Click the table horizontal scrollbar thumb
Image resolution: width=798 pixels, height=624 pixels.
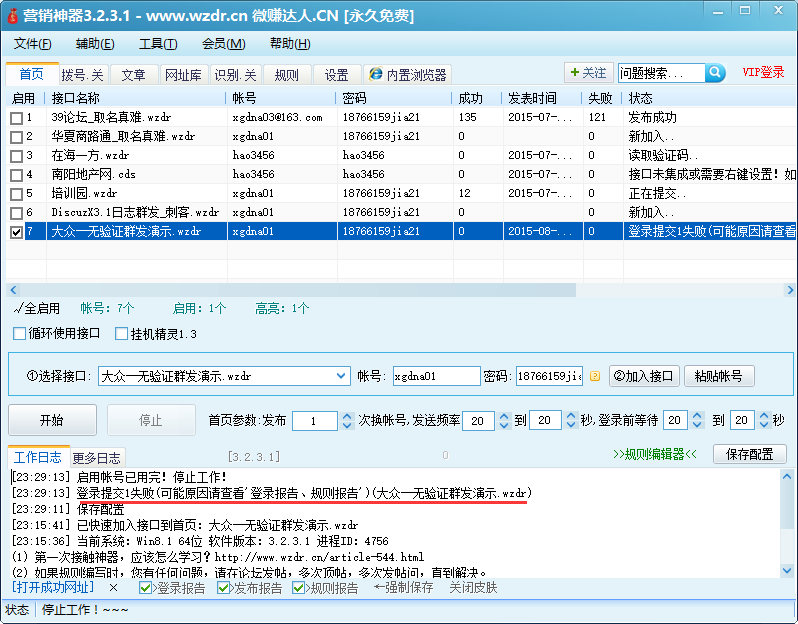[x=298, y=290]
